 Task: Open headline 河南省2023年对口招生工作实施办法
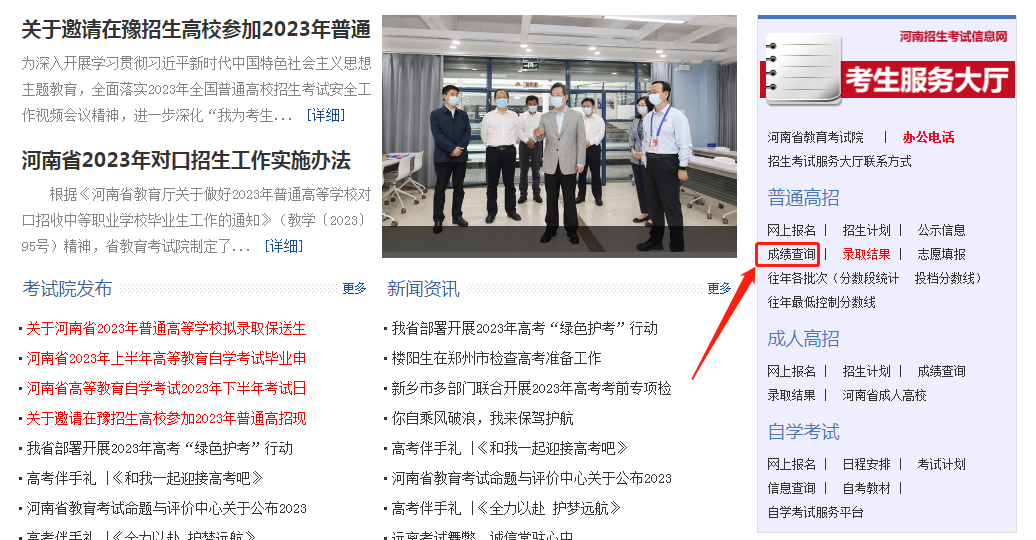click(x=186, y=161)
